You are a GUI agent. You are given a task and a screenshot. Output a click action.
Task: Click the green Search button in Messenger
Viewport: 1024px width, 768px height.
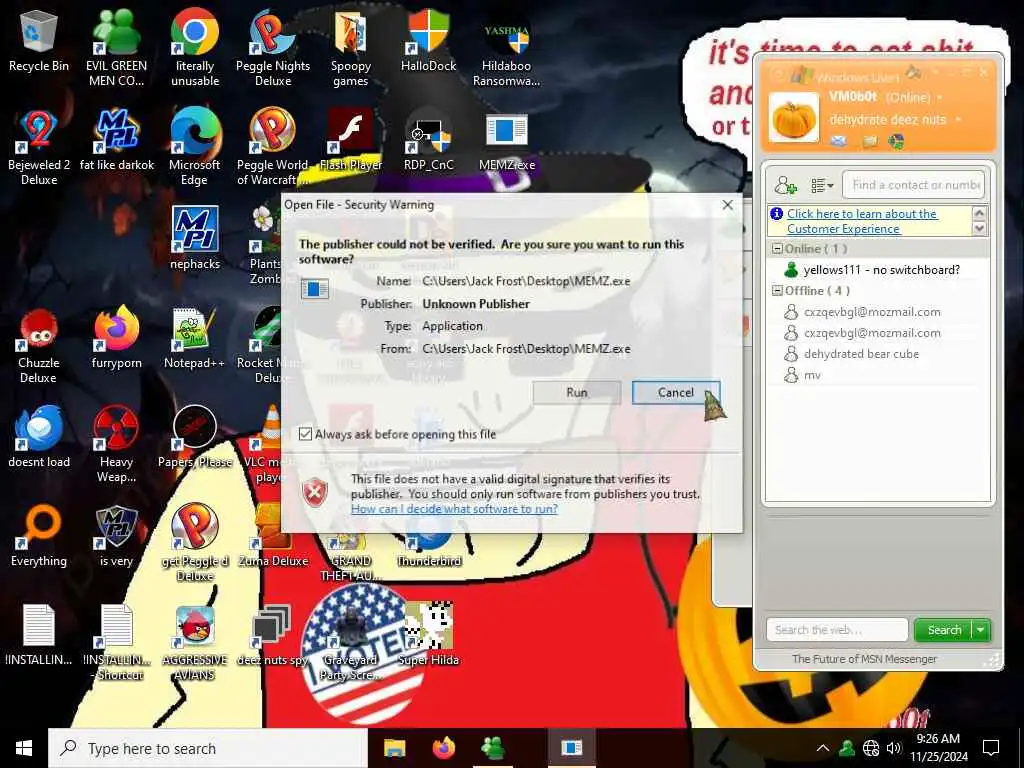tap(944, 630)
